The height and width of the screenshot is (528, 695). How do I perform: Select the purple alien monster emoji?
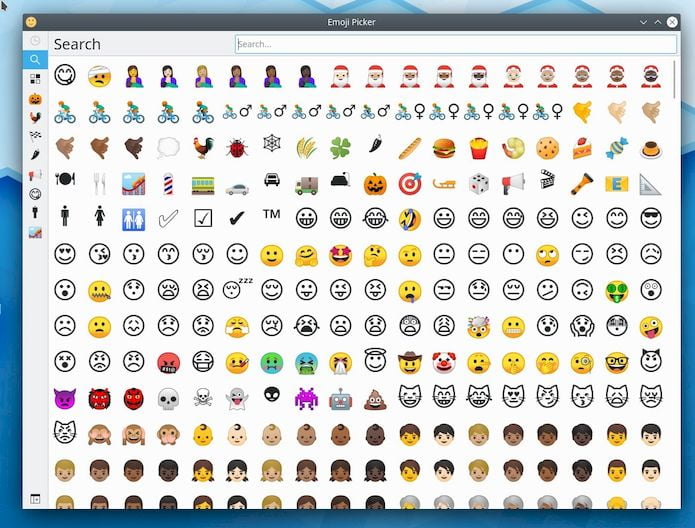[x=306, y=399]
